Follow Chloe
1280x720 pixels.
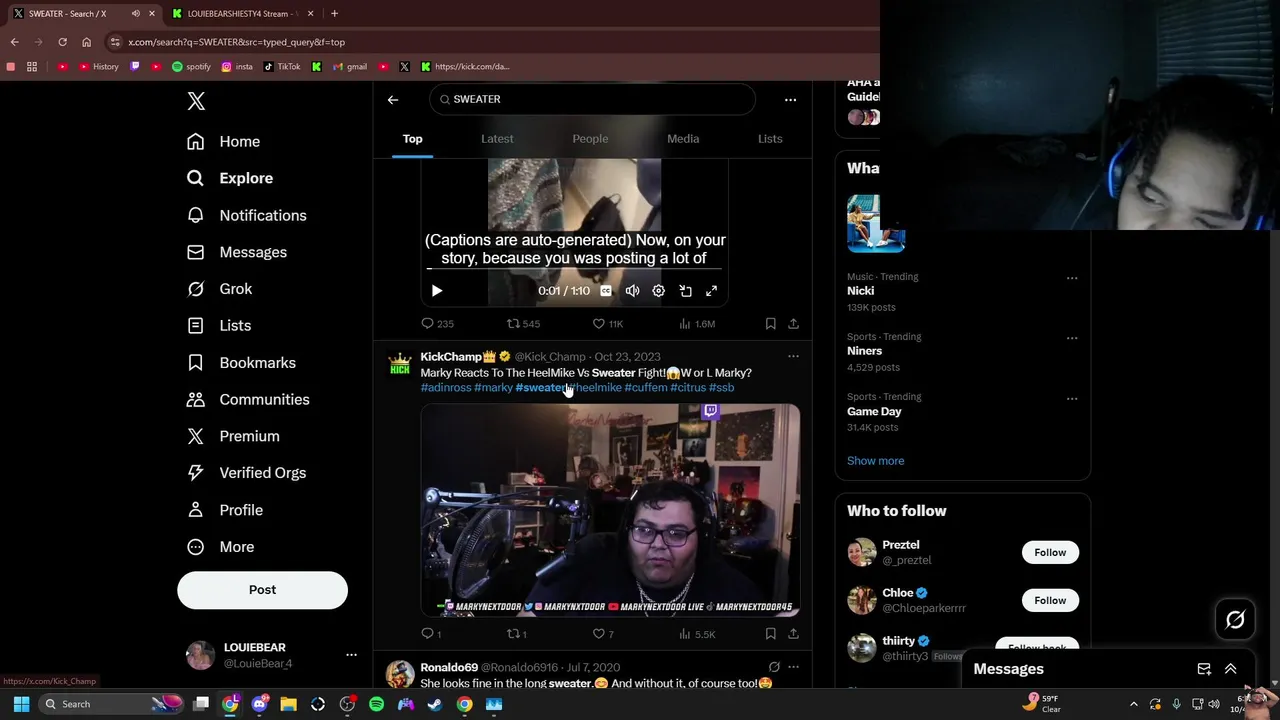tap(1050, 600)
